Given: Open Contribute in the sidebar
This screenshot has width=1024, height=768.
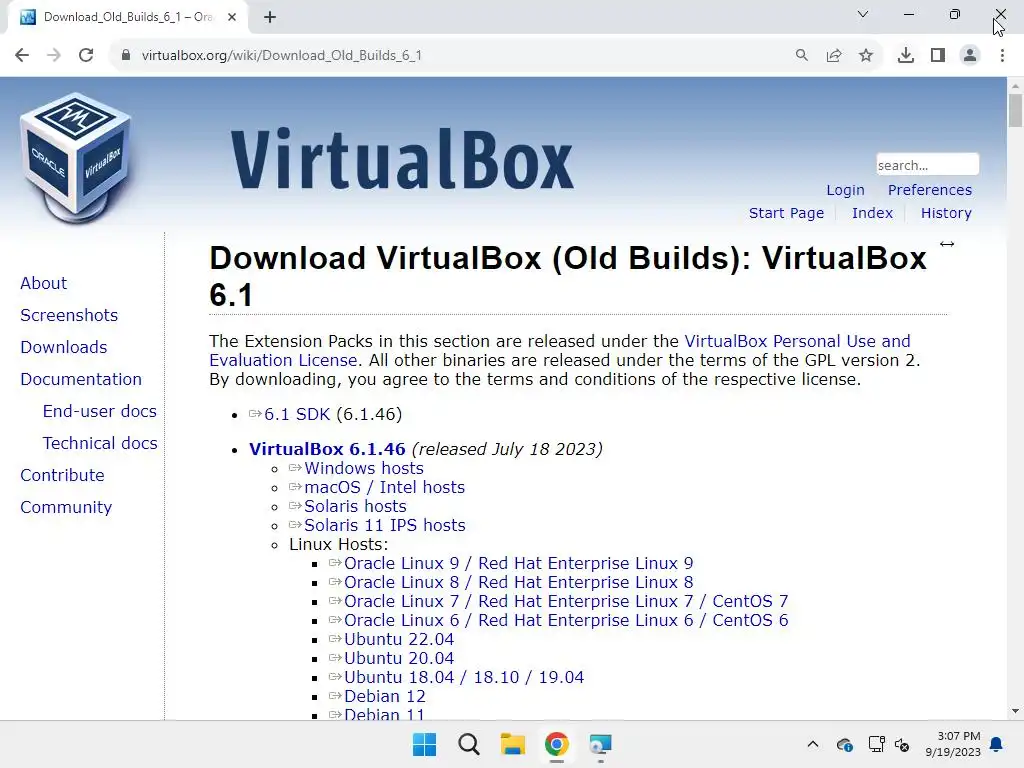Looking at the screenshot, I should point(62,475).
